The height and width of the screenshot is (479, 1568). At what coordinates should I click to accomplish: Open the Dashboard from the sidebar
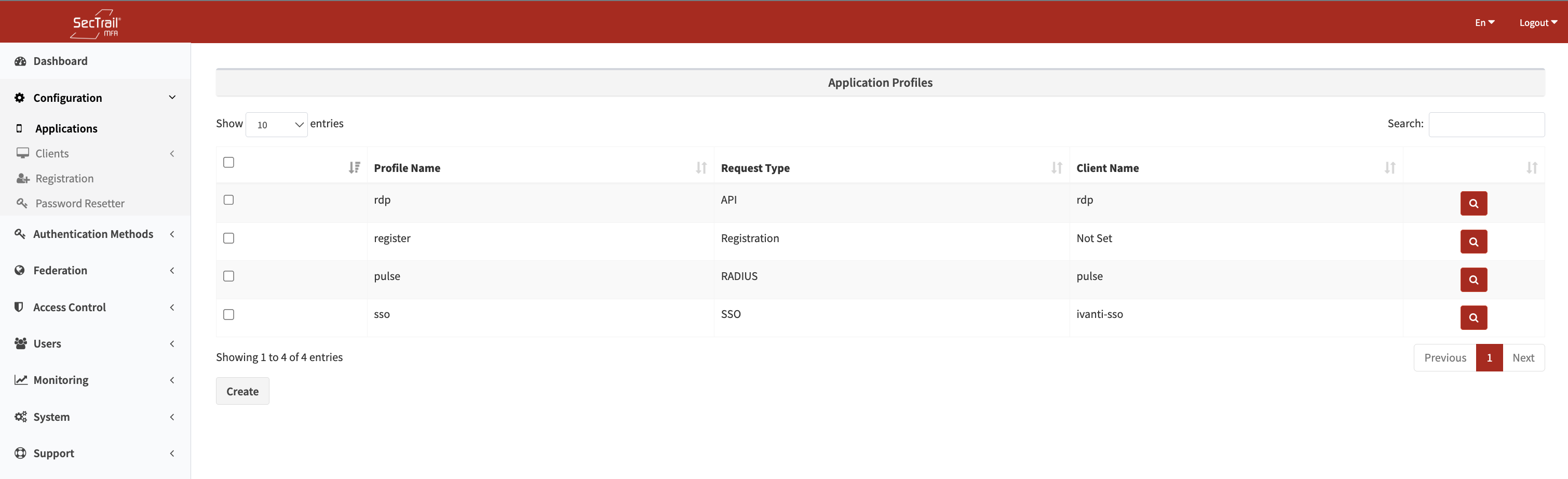[x=60, y=61]
